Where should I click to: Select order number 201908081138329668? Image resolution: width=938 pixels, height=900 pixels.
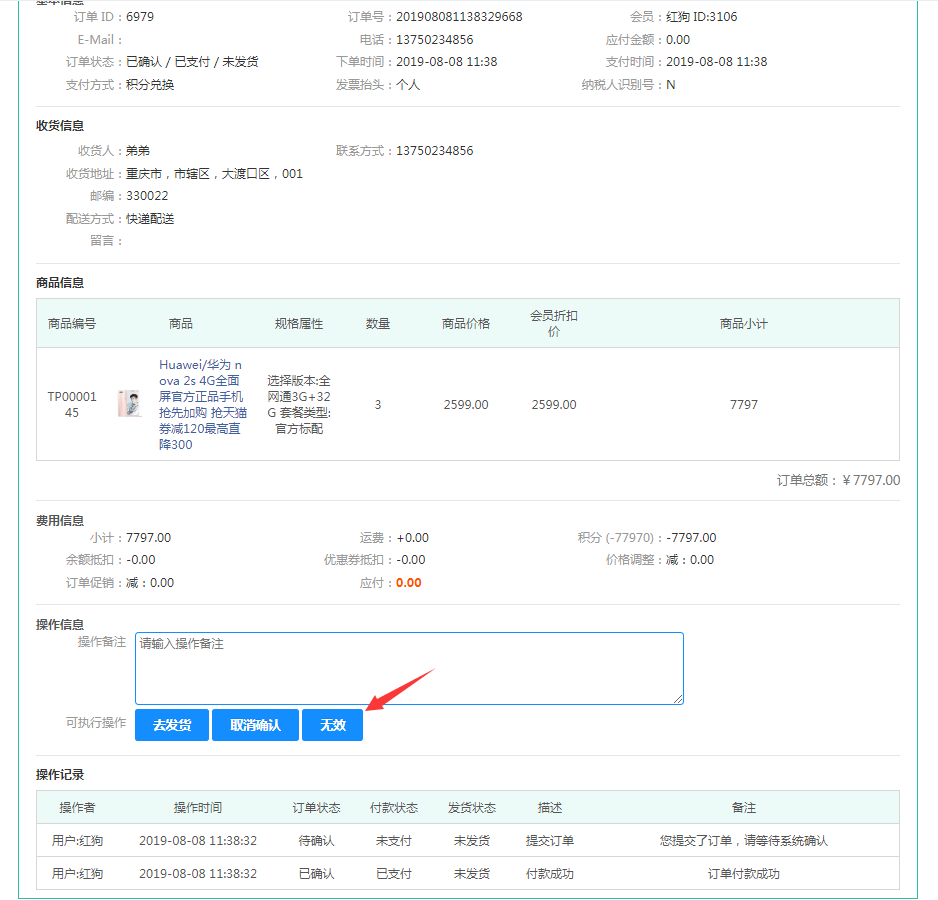pos(459,17)
